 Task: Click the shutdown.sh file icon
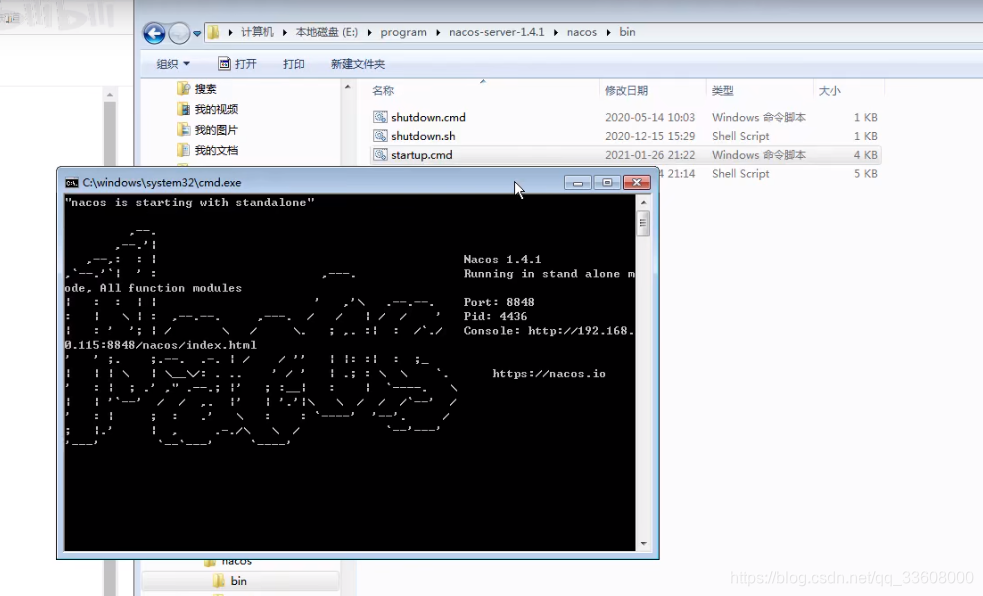click(380, 136)
